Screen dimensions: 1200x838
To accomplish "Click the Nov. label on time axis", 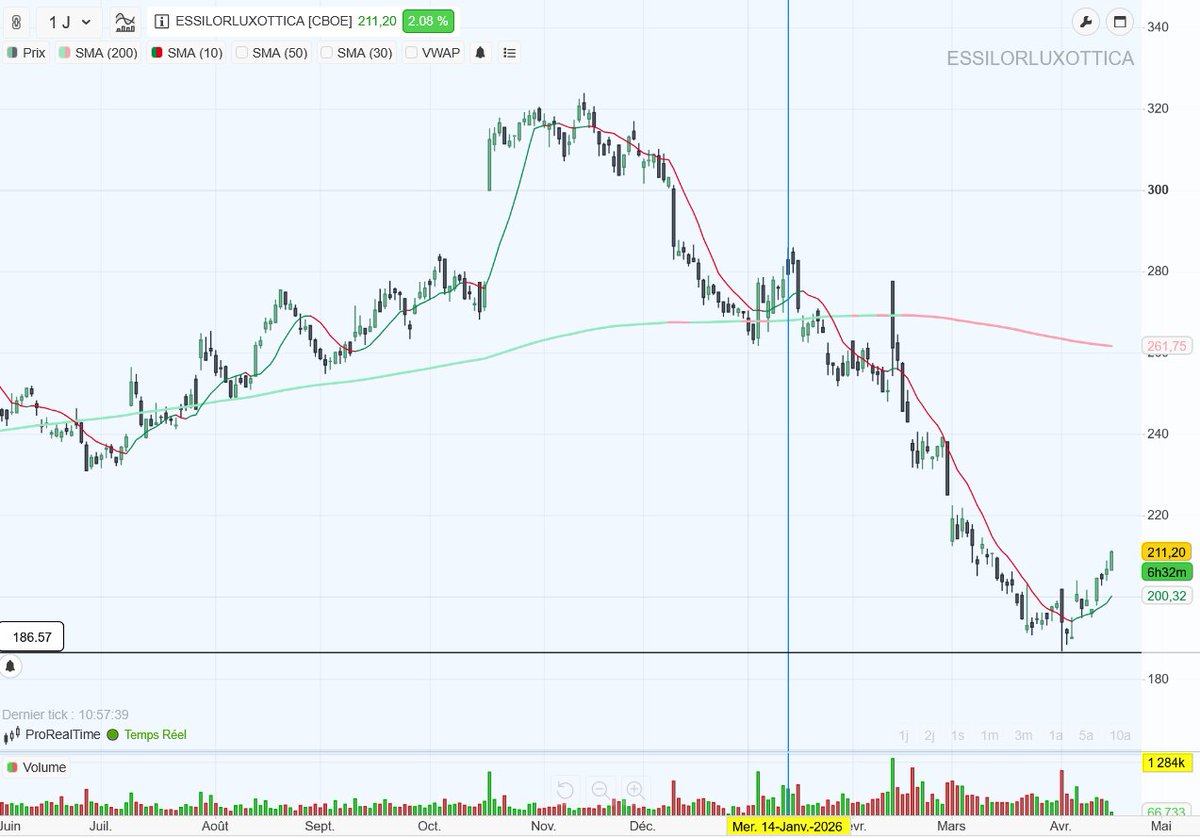I will coord(544,827).
